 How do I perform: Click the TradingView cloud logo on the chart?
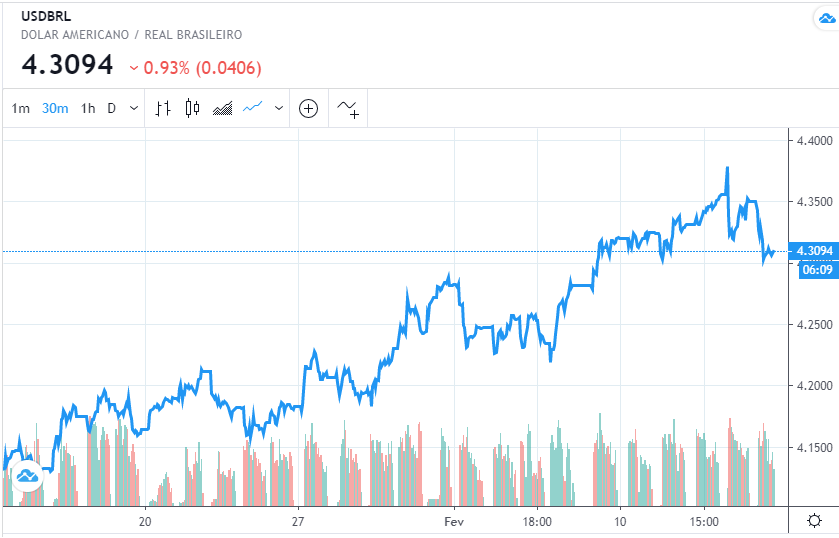[x=27, y=475]
